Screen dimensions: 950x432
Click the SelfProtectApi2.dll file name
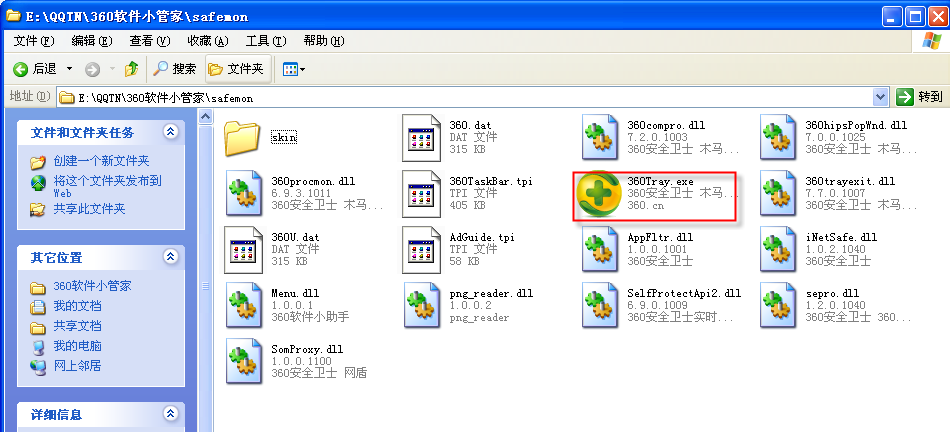(x=684, y=293)
